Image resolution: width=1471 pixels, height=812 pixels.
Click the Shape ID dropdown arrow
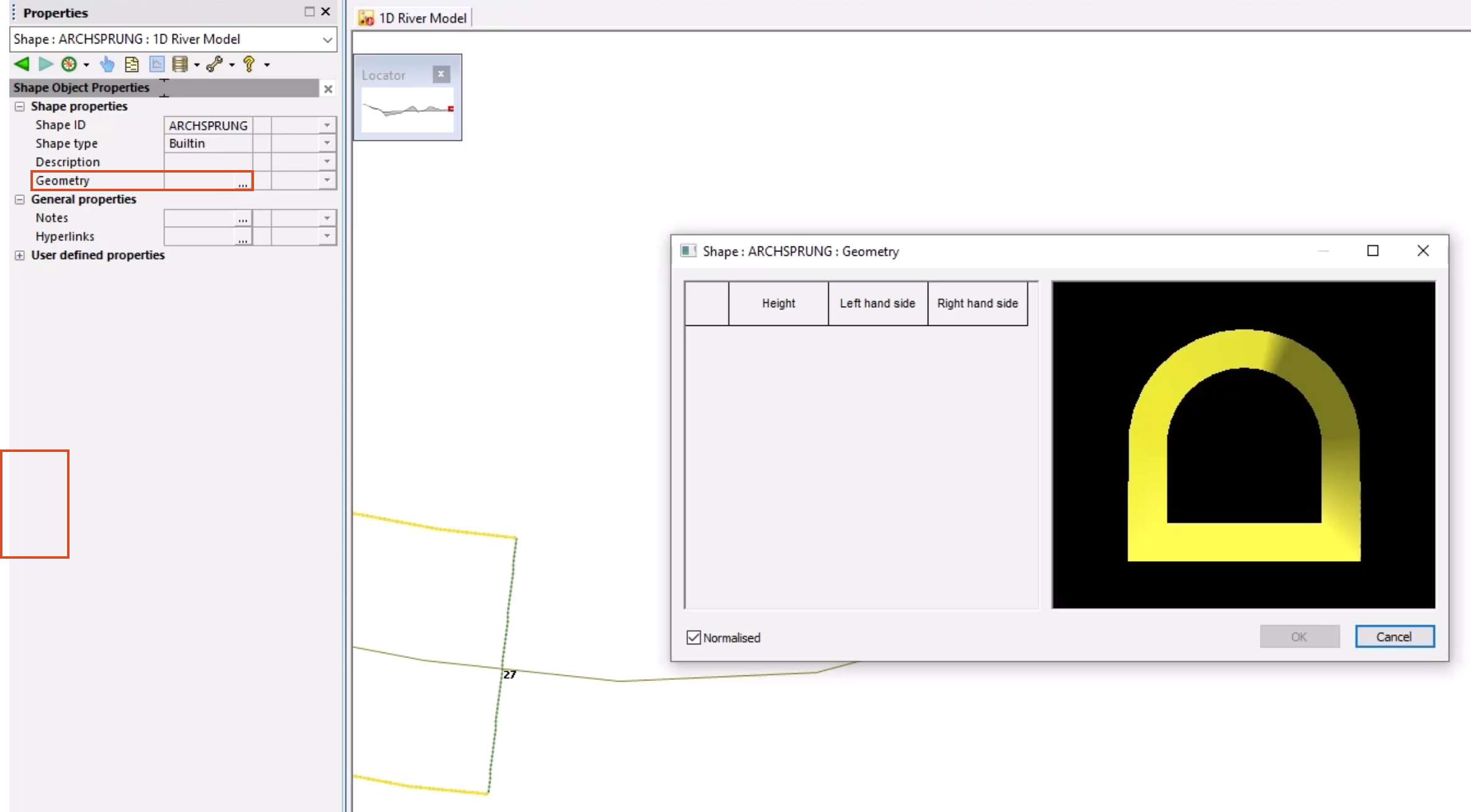pyautogui.click(x=327, y=124)
